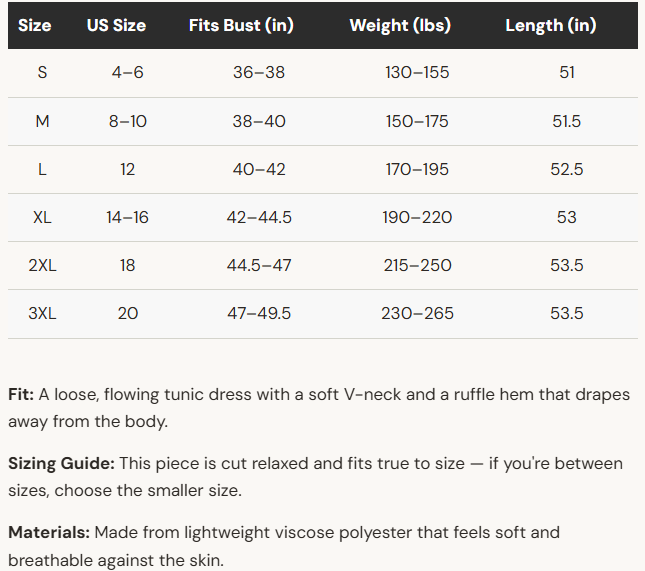Click the Size column header

click(35, 26)
